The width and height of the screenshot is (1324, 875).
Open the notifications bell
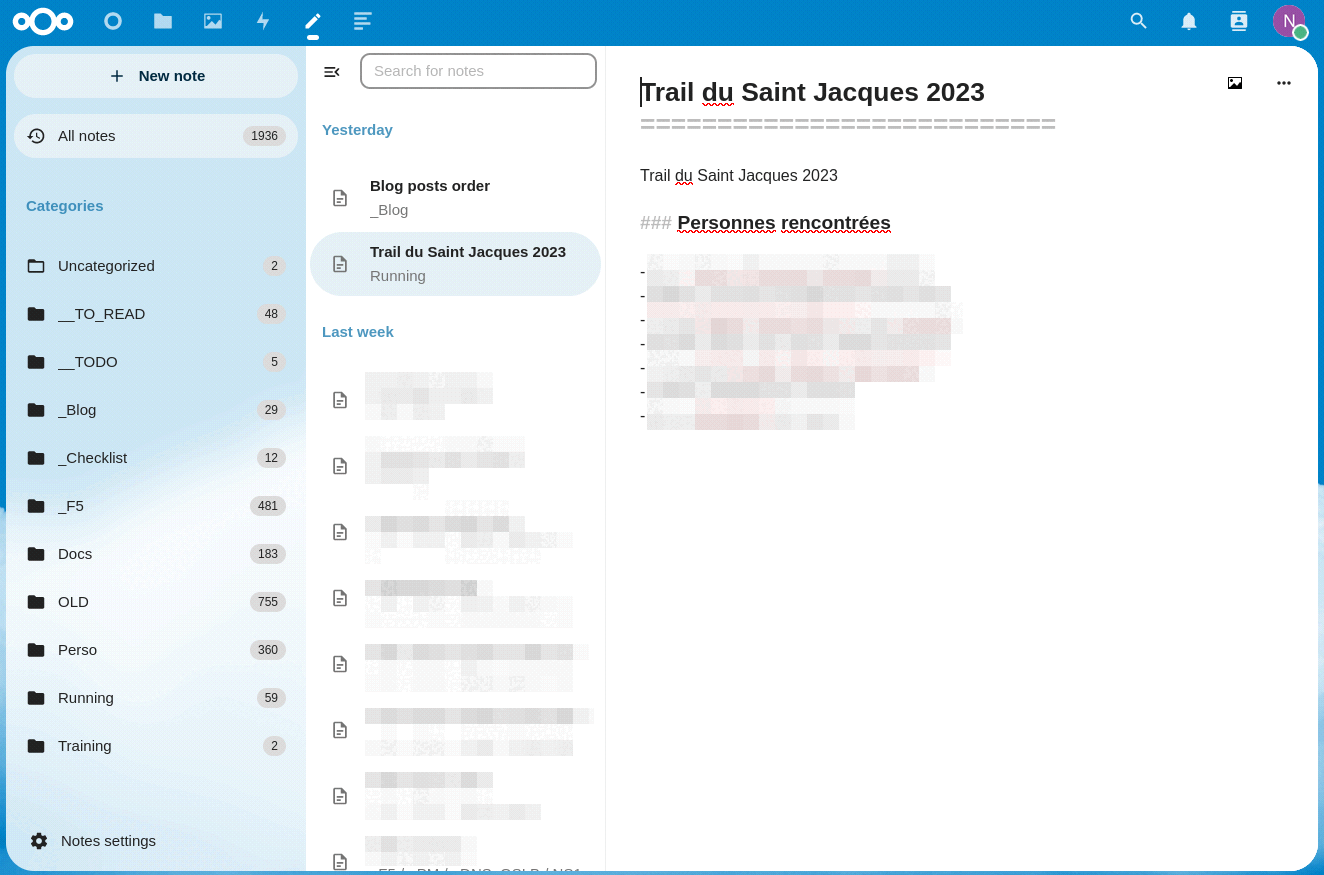(x=1189, y=21)
